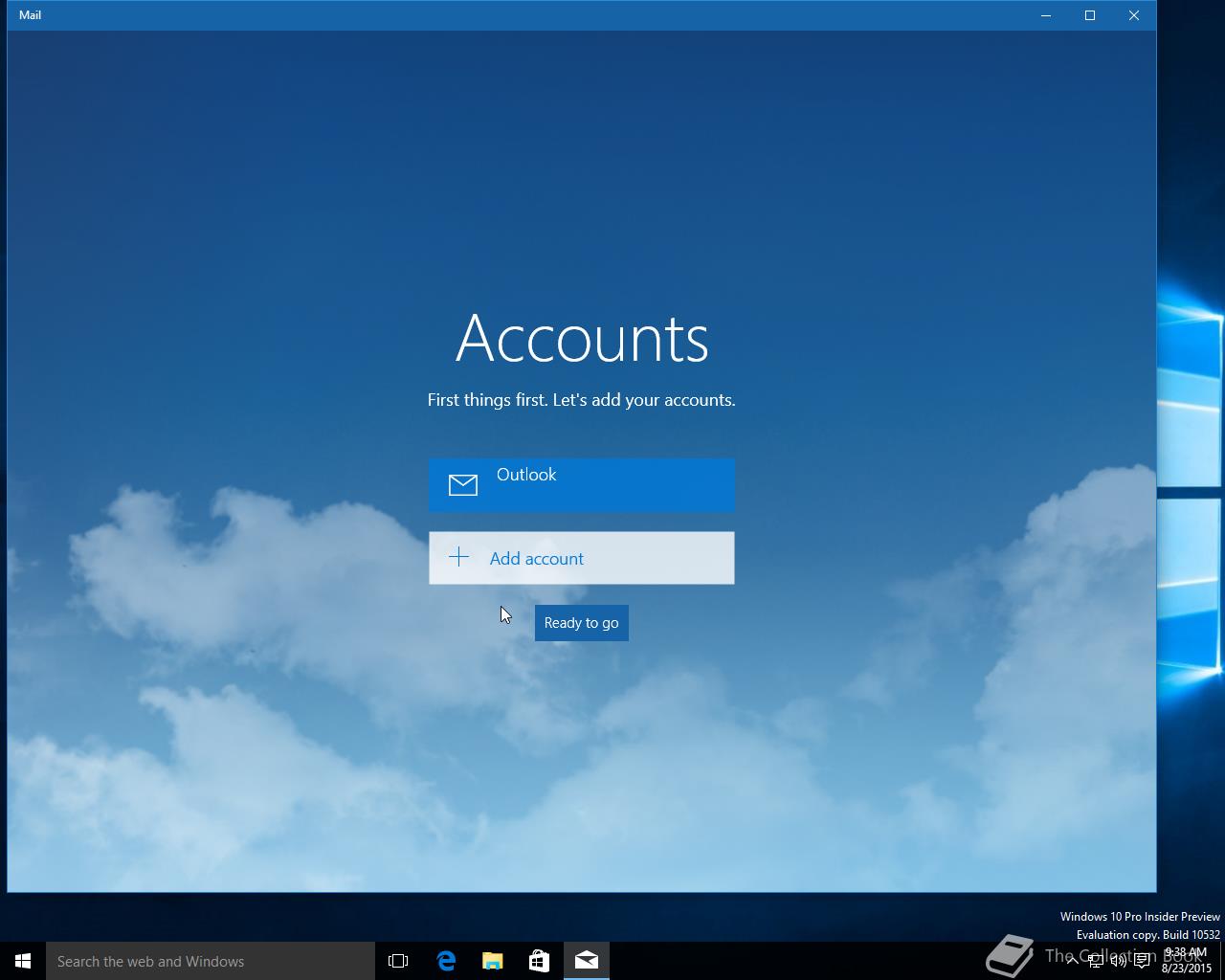Open the network status tray icon
This screenshot has width=1225, height=980.
coord(1096,961)
